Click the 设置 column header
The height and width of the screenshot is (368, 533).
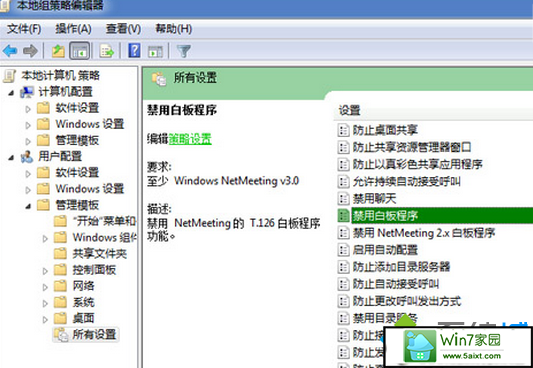click(x=349, y=110)
